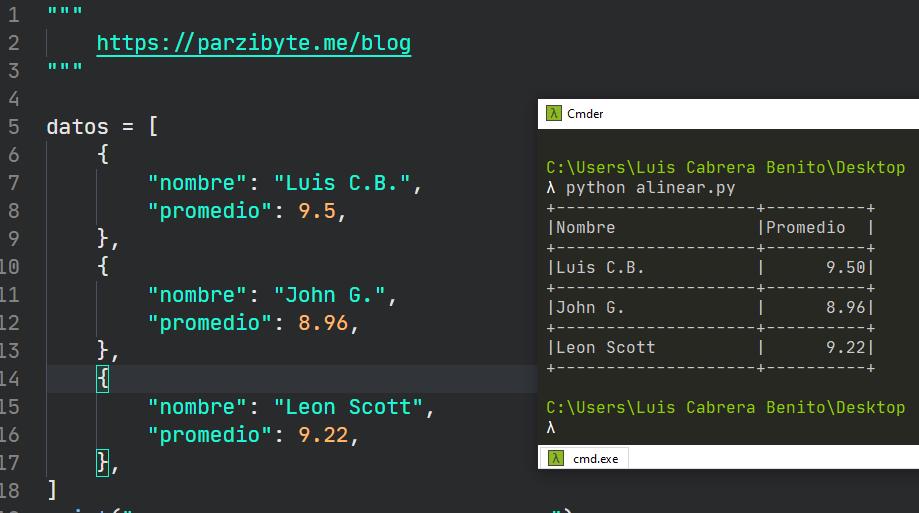Click the Promedio header in terminal table
The height and width of the screenshot is (513, 919).
[805, 228]
